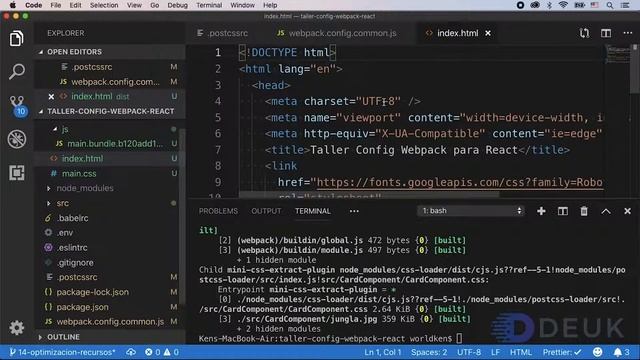Click the macOS Notification Center icon
640x360 pixels.
pyautogui.click(x=625, y=5)
